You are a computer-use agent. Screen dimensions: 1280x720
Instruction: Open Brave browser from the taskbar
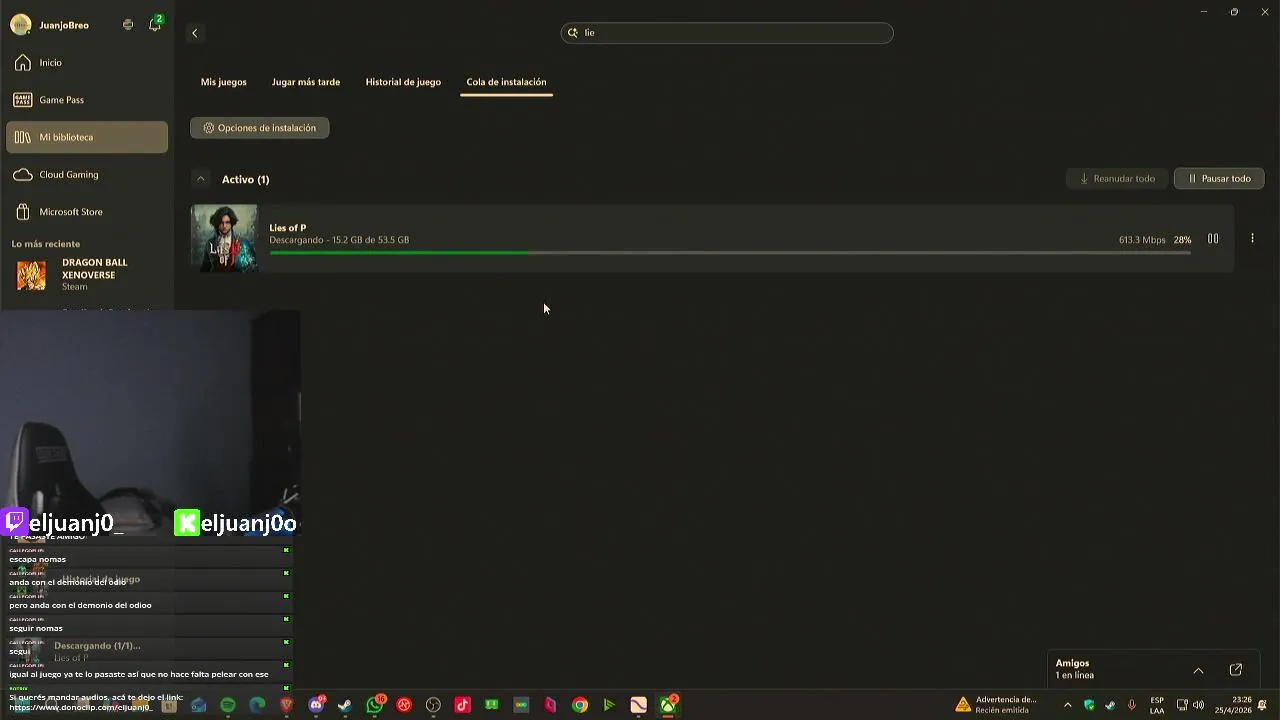coord(287,705)
